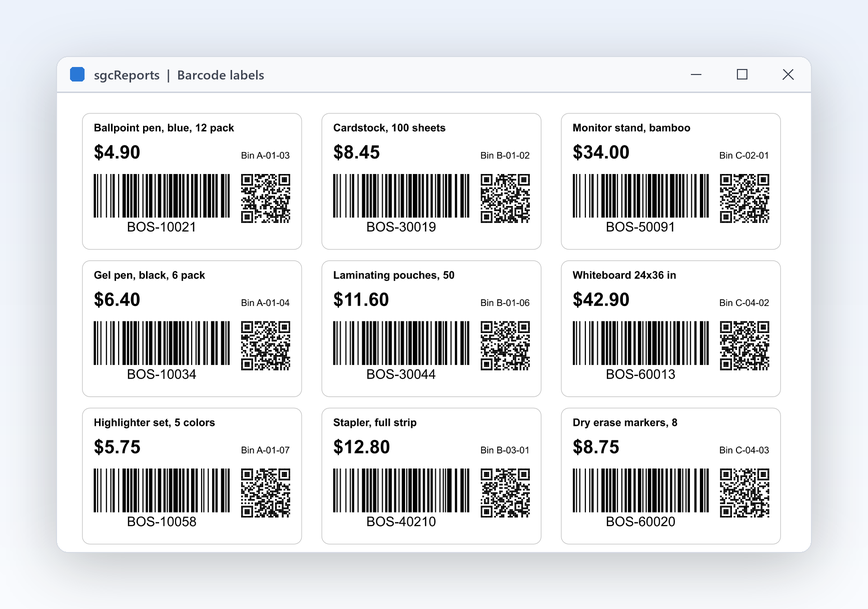Image resolution: width=868 pixels, height=609 pixels.
Task: Click the barcode above BOS-10021
Action: pyautogui.click(x=162, y=196)
